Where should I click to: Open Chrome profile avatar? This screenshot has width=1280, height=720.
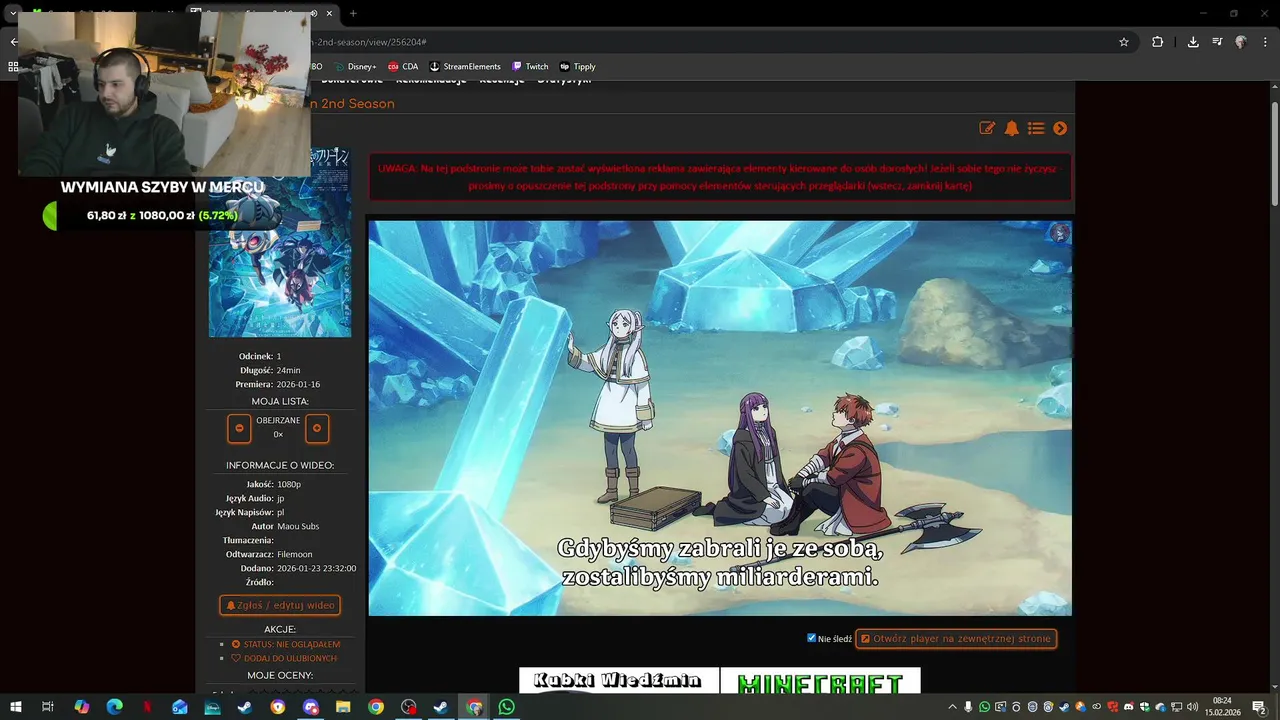(1241, 42)
